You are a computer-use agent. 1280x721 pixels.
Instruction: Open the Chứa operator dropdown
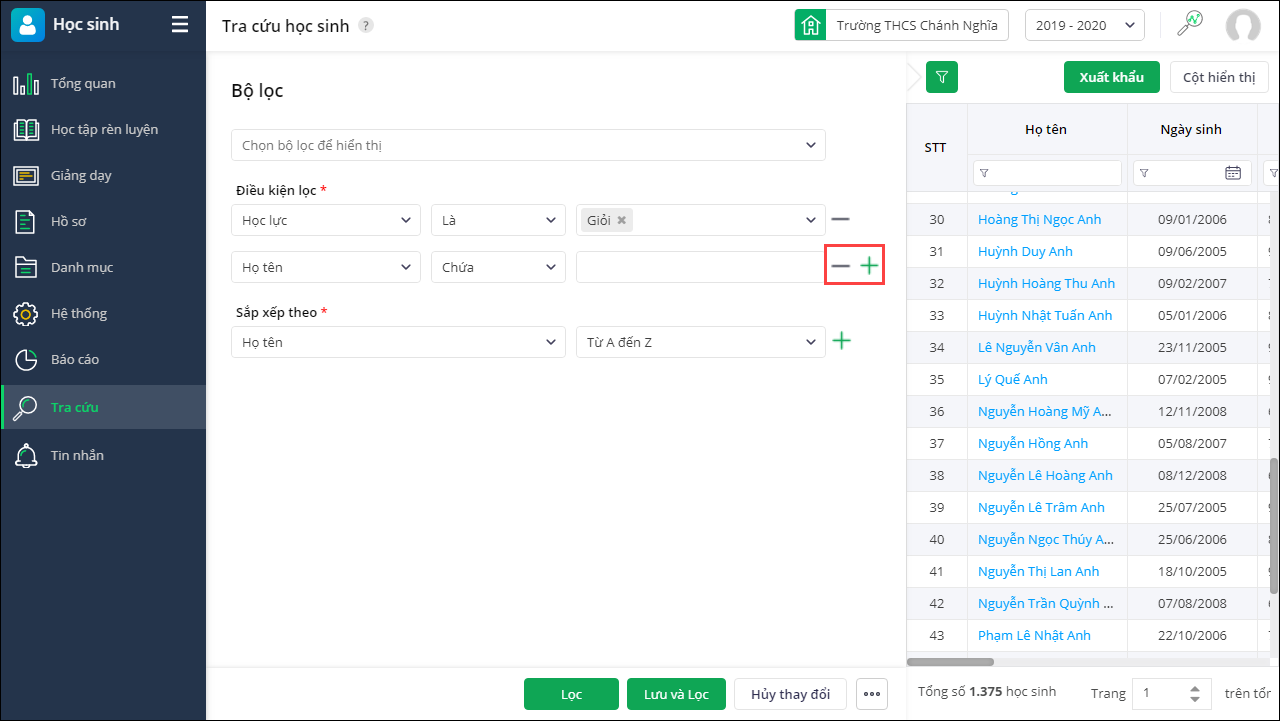[x=498, y=267]
